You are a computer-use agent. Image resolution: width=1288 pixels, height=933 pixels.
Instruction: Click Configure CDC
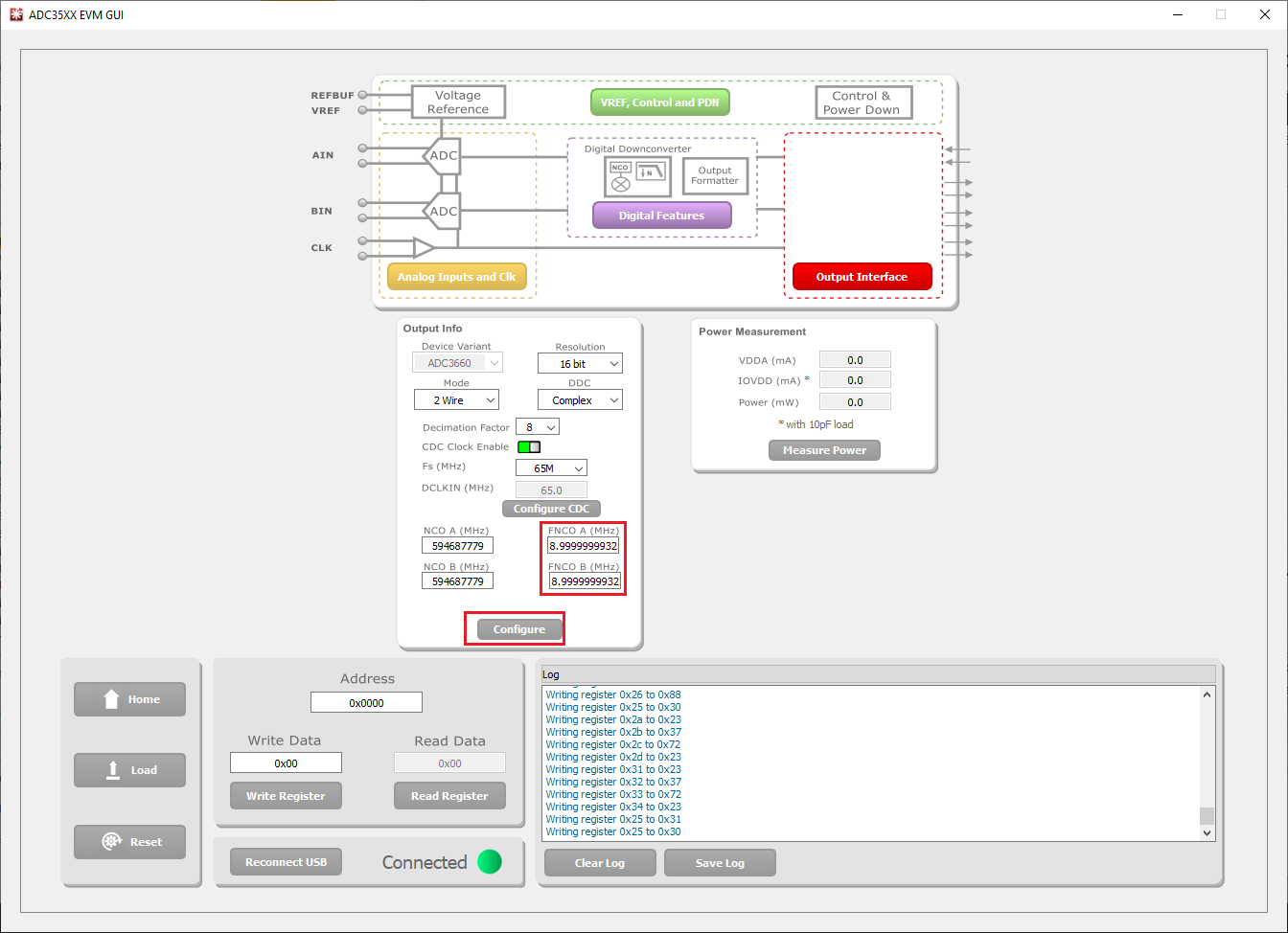[x=551, y=508]
